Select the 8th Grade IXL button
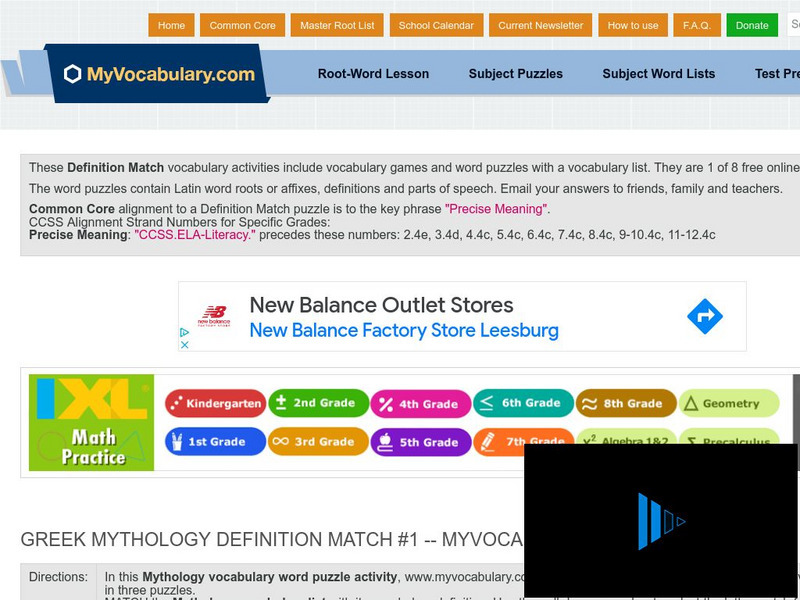Viewport: 800px width, 600px height. click(626, 404)
